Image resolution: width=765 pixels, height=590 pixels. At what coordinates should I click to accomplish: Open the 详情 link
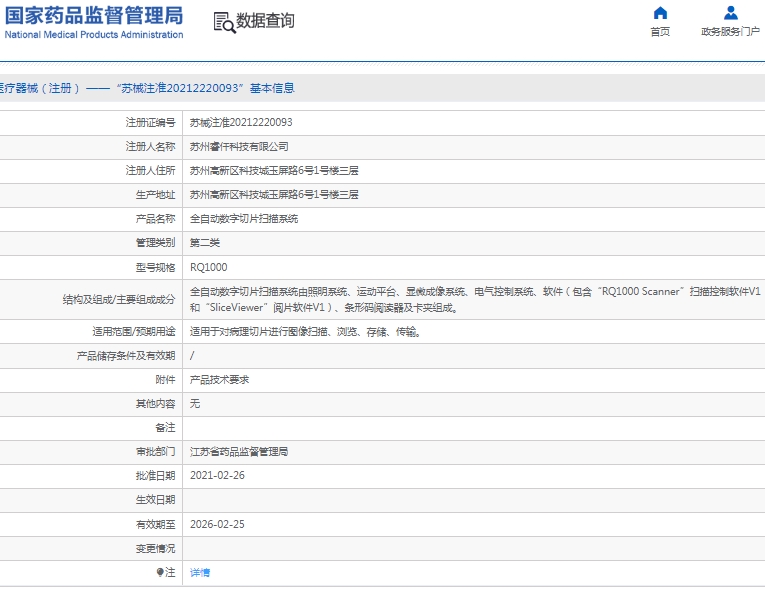coord(200,572)
